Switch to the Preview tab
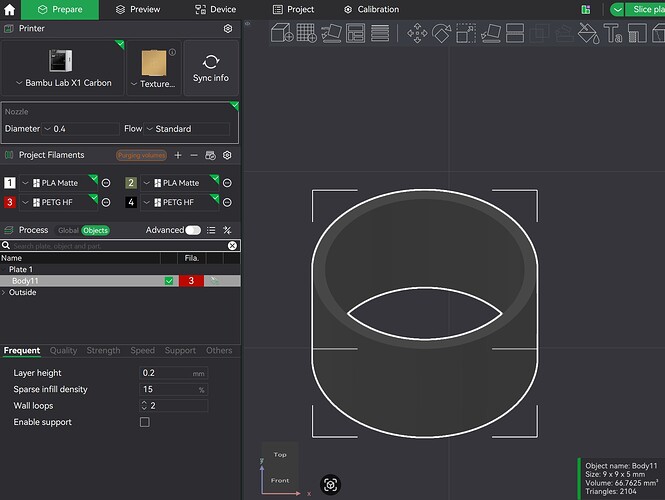 click(138, 9)
